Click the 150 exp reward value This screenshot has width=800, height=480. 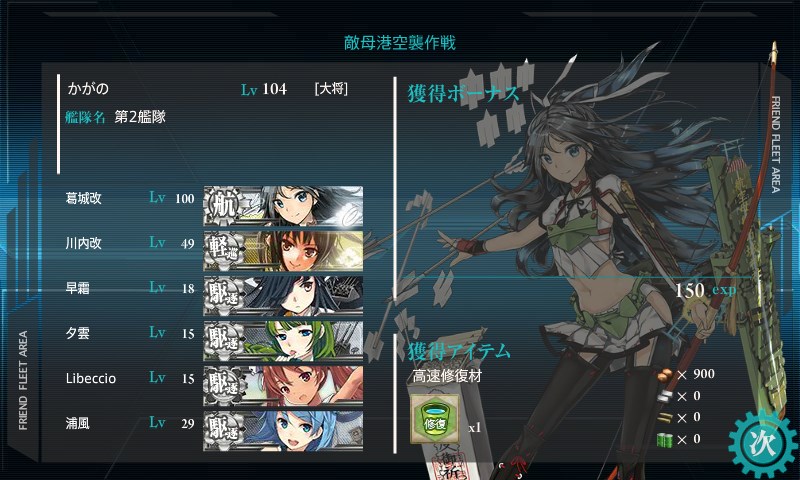tap(706, 290)
